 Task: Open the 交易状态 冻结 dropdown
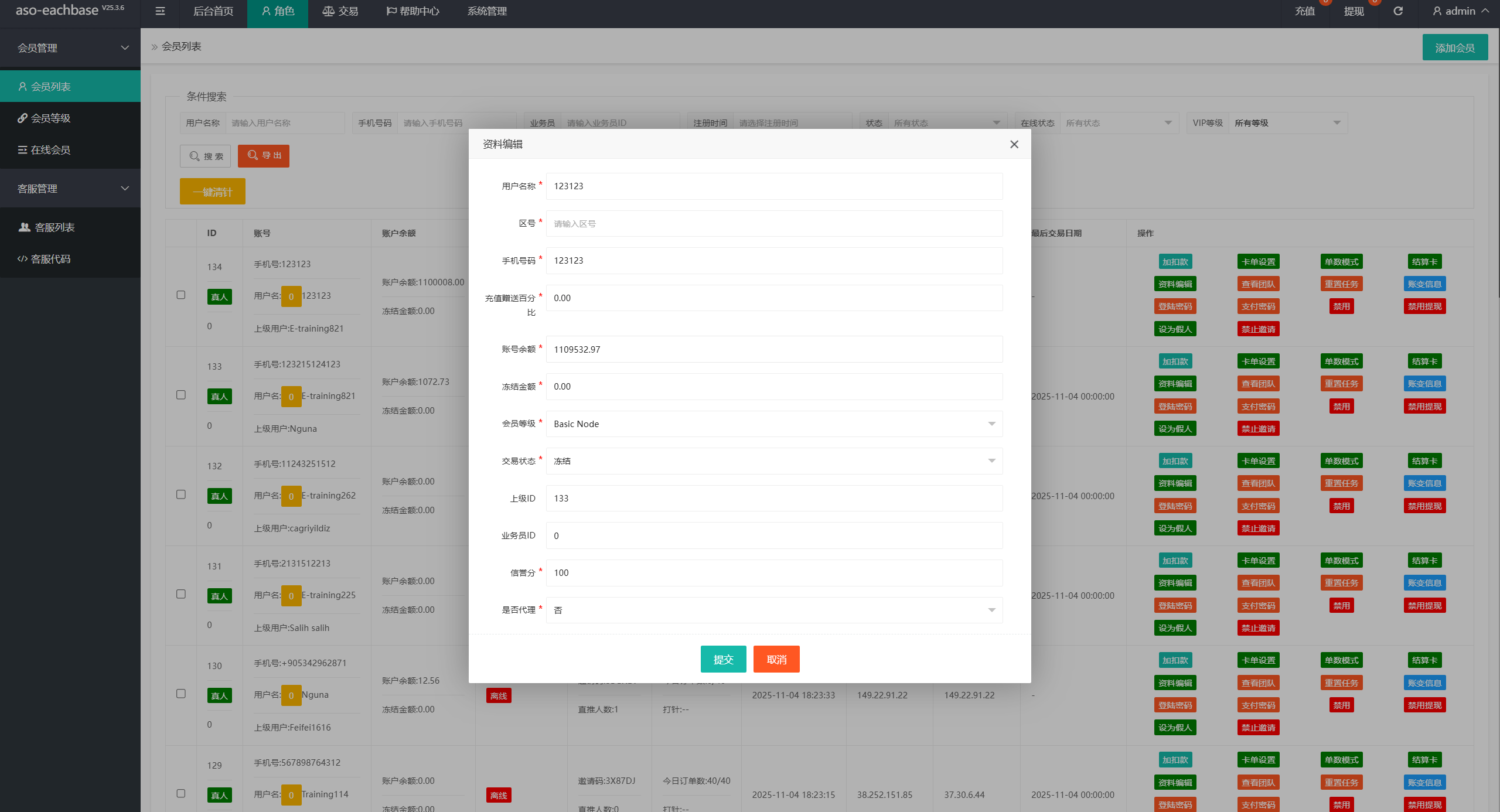[774, 461]
